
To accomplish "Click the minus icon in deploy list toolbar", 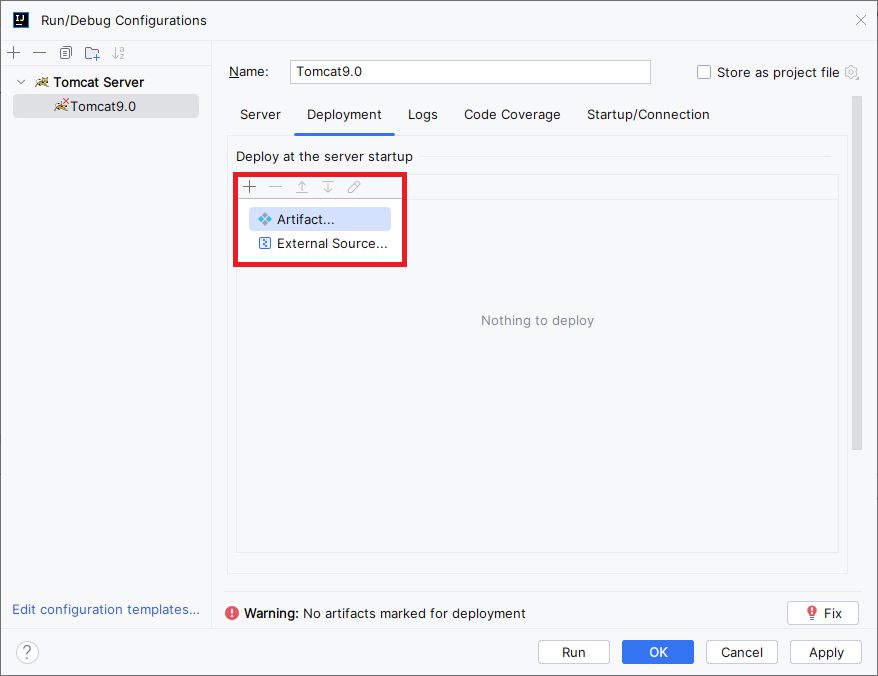I will click(x=275, y=187).
